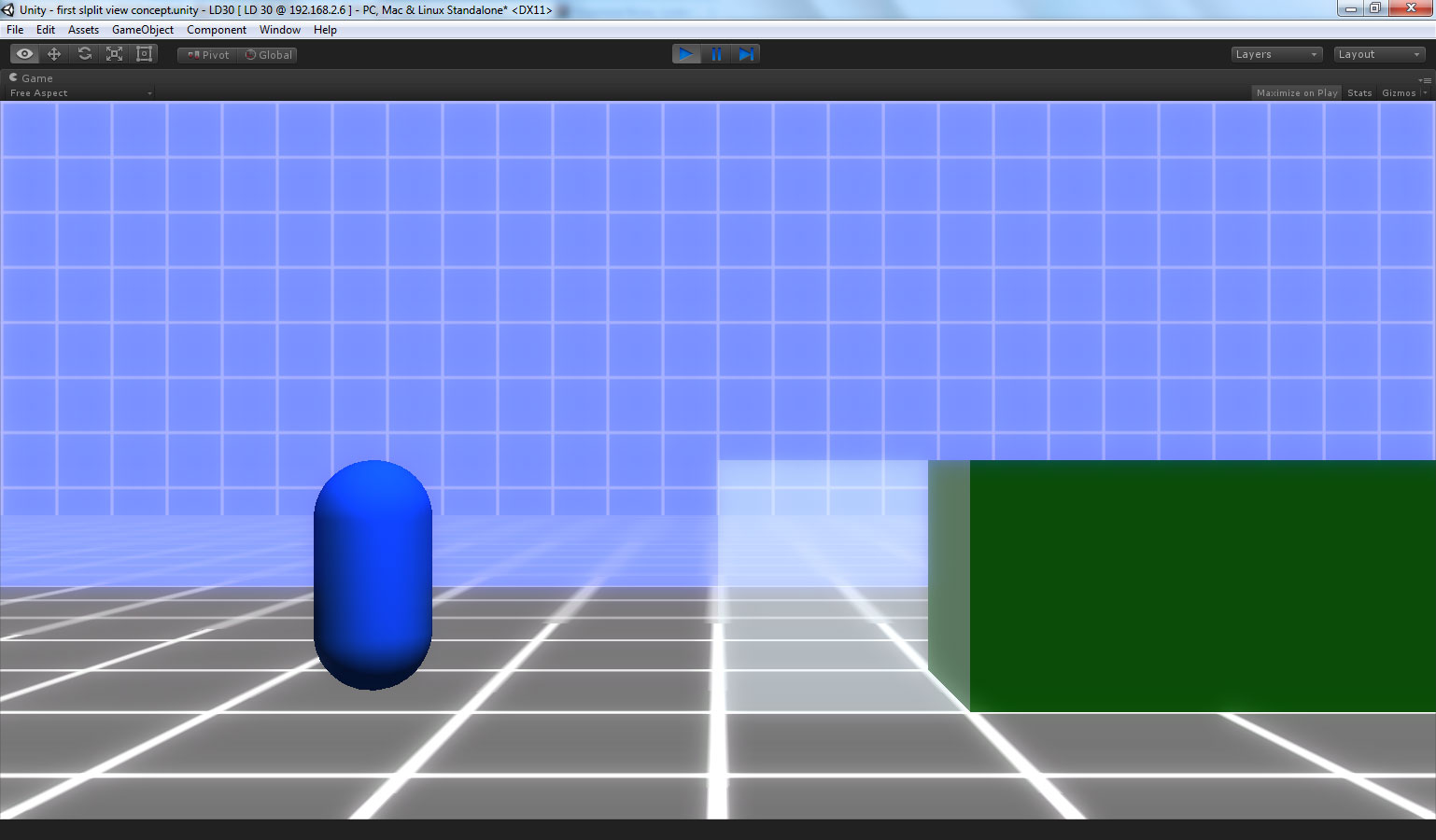Toggle Pivot/Center handle position
The height and width of the screenshot is (840, 1436).
(207, 55)
